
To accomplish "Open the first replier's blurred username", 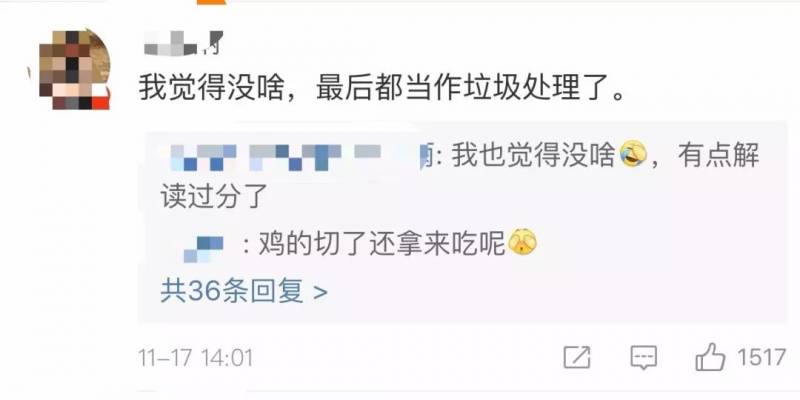I will [x=298, y=157].
